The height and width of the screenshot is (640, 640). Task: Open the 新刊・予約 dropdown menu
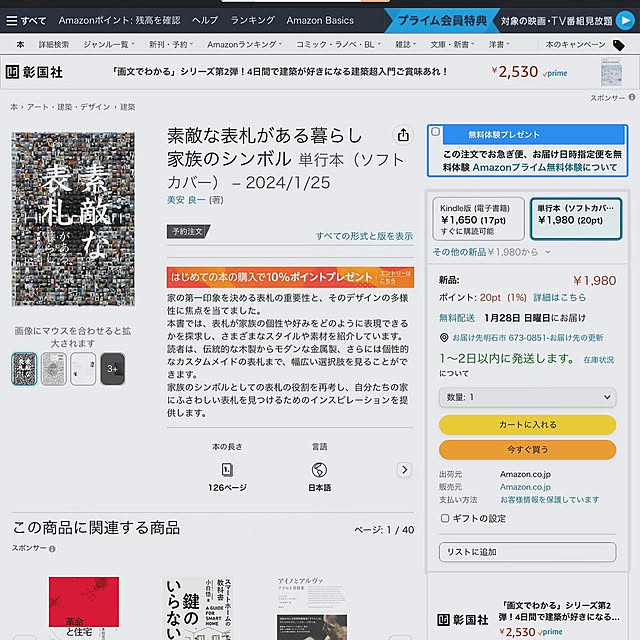(171, 44)
